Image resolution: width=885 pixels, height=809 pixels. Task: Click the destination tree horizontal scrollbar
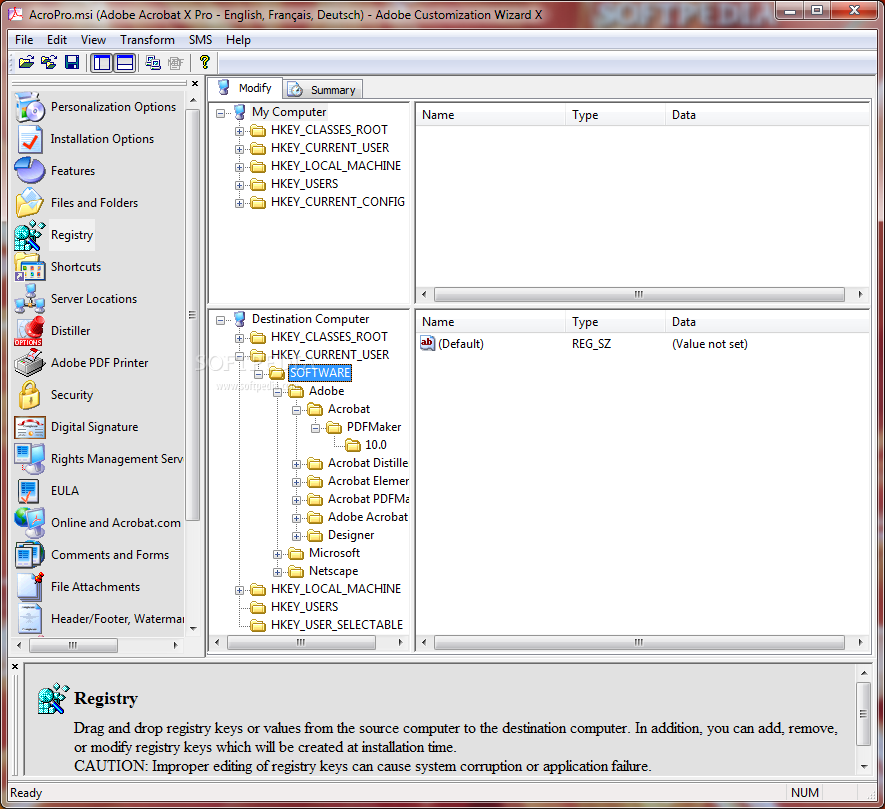pos(301,642)
